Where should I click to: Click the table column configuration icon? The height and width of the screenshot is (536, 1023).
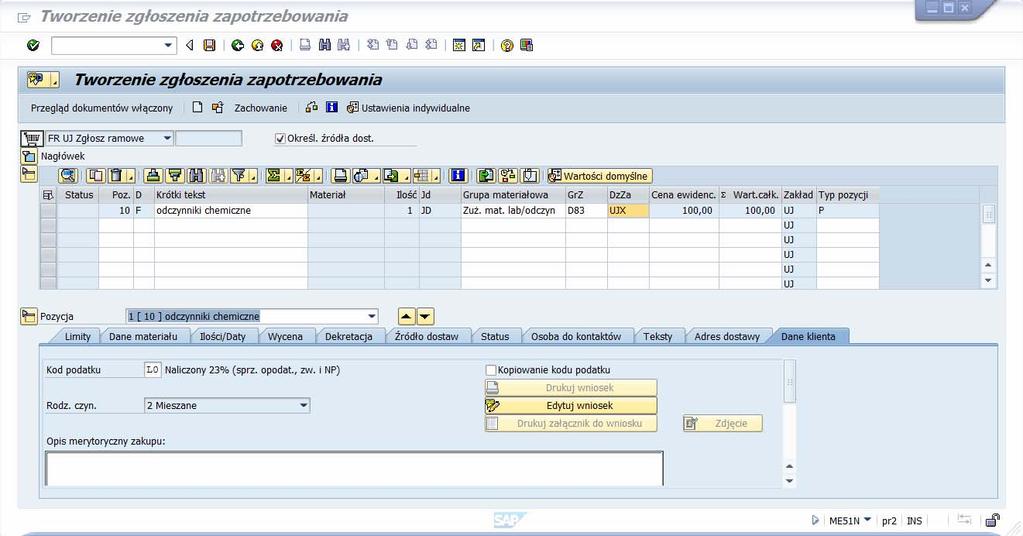48,194
